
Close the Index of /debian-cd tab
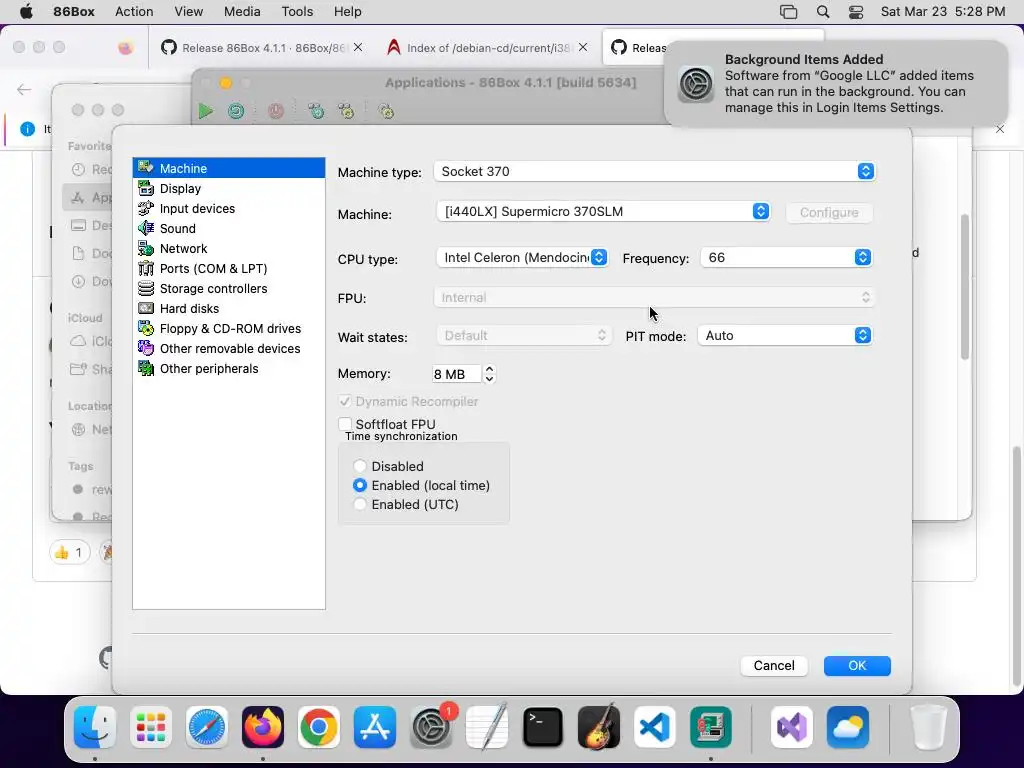click(x=583, y=47)
